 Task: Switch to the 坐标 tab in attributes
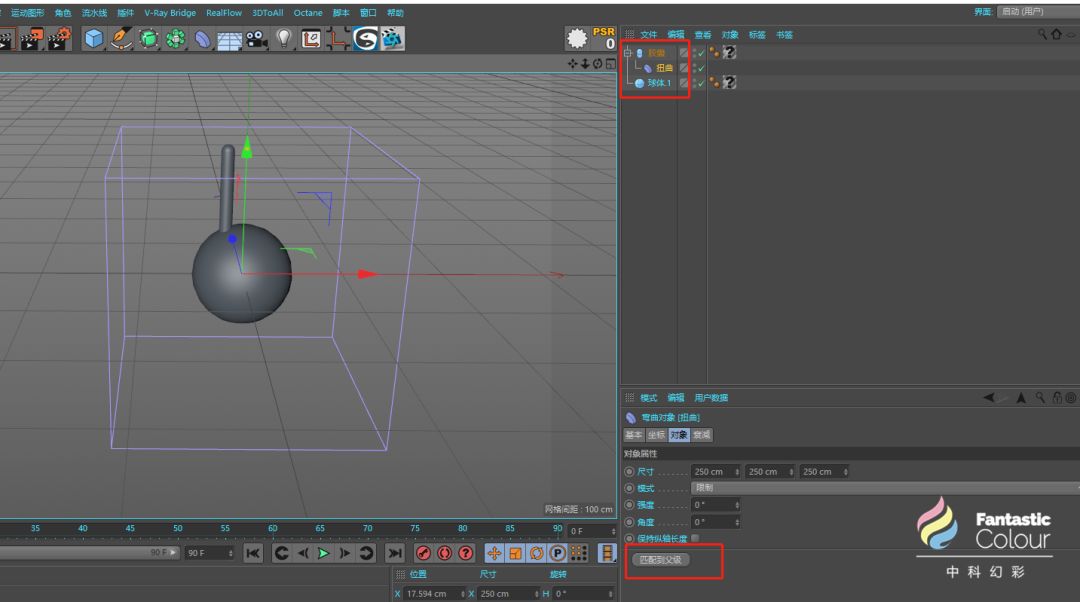tap(656, 435)
